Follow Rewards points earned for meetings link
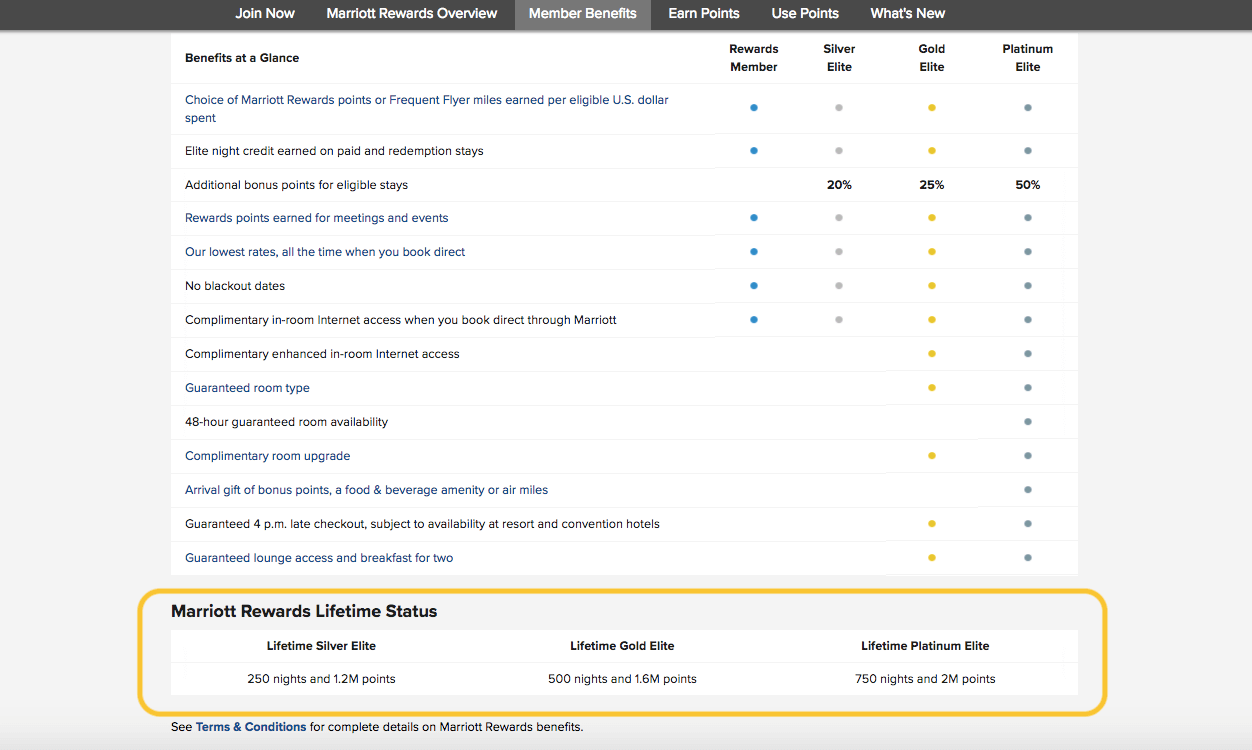This screenshot has width=1252, height=750. coord(317,218)
